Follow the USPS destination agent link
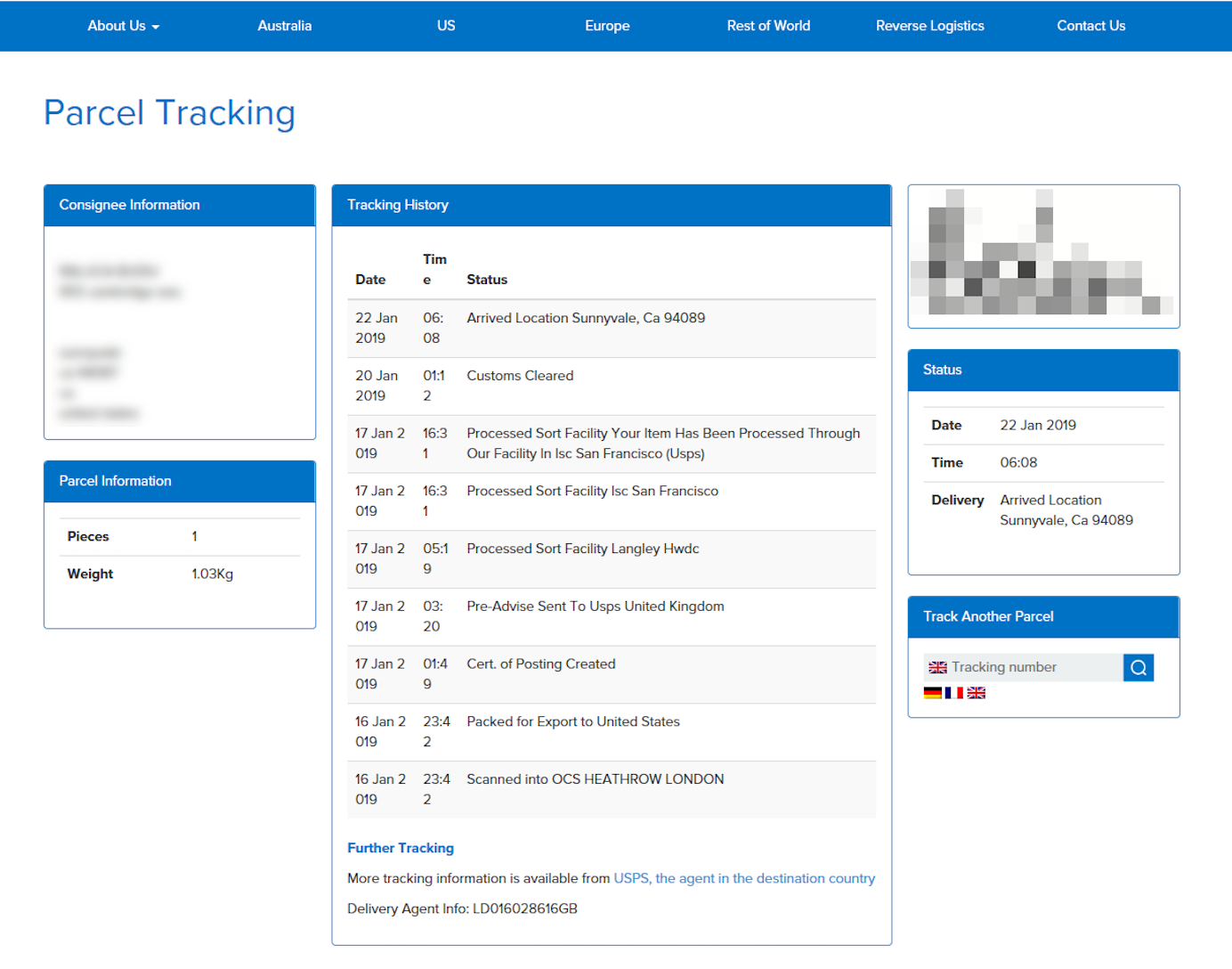The height and width of the screenshot is (969, 1232). pyautogui.click(x=744, y=878)
